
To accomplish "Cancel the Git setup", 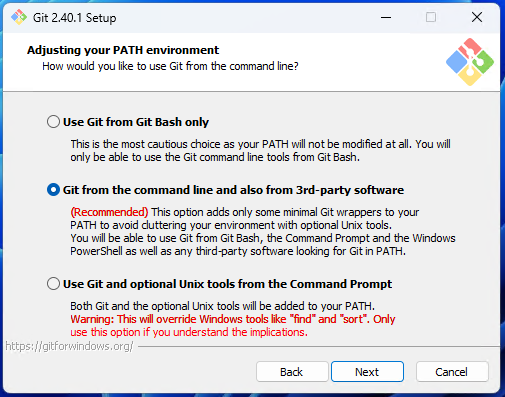I will point(452,372).
